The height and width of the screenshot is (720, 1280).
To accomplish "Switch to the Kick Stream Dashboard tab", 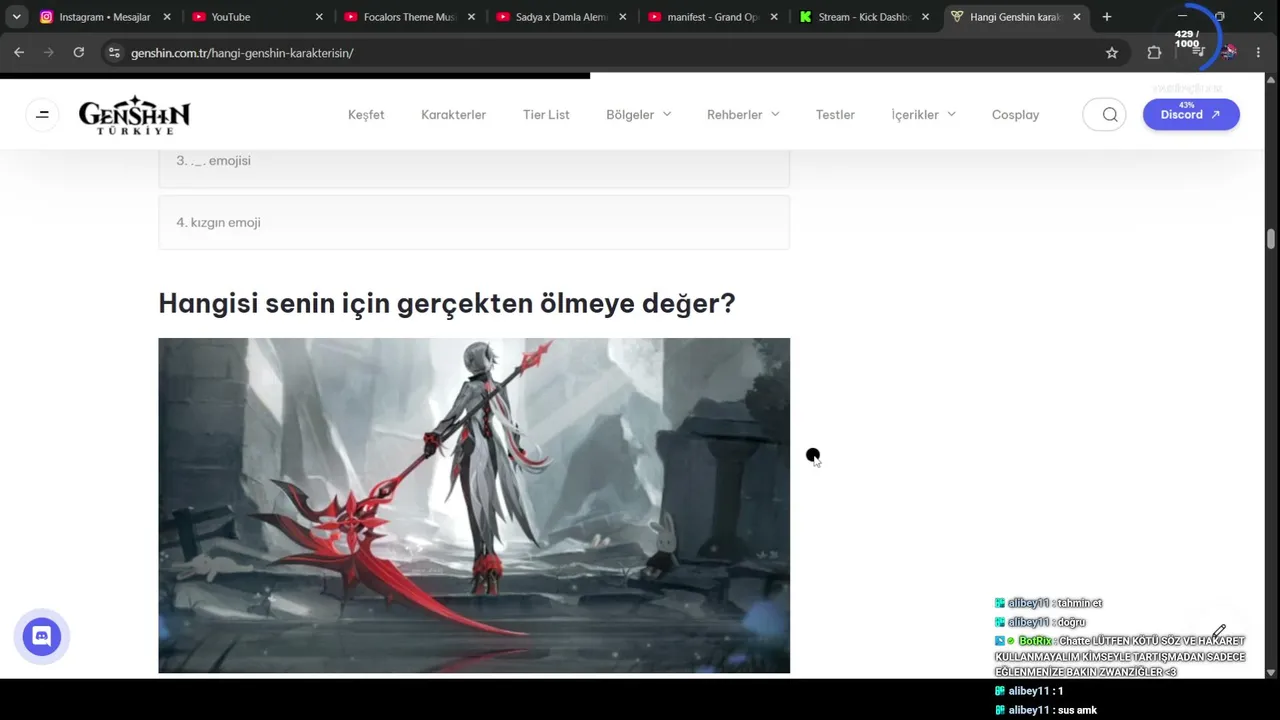I will 865,17.
